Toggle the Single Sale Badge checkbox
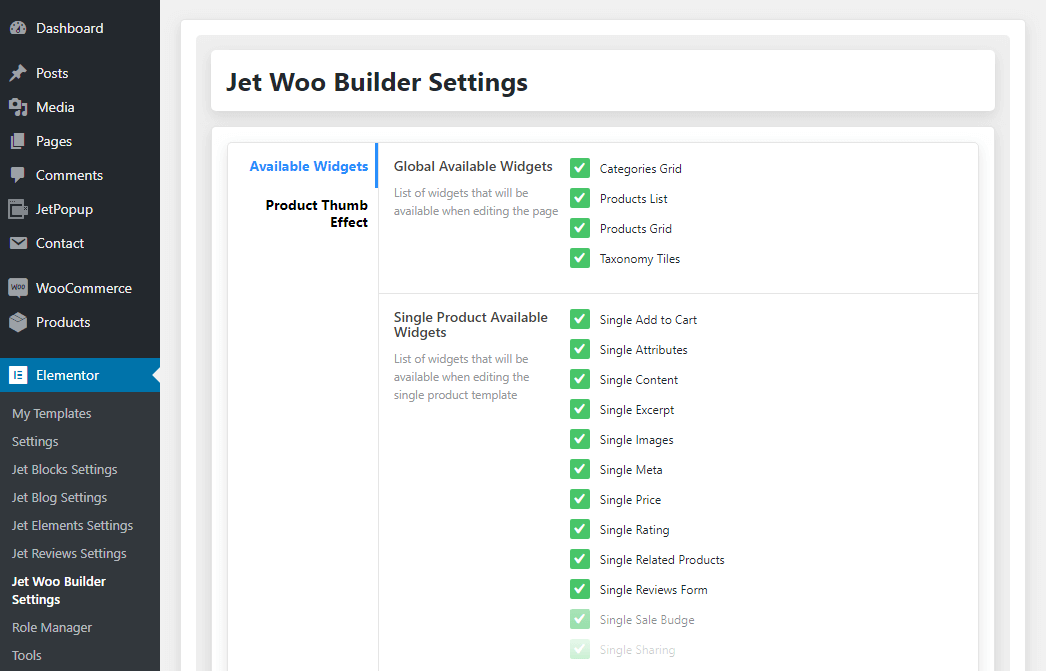1046x671 pixels. pos(580,619)
